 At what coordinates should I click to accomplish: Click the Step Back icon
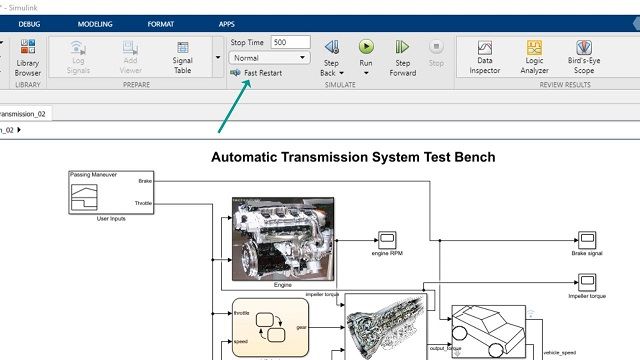[x=331, y=47]
